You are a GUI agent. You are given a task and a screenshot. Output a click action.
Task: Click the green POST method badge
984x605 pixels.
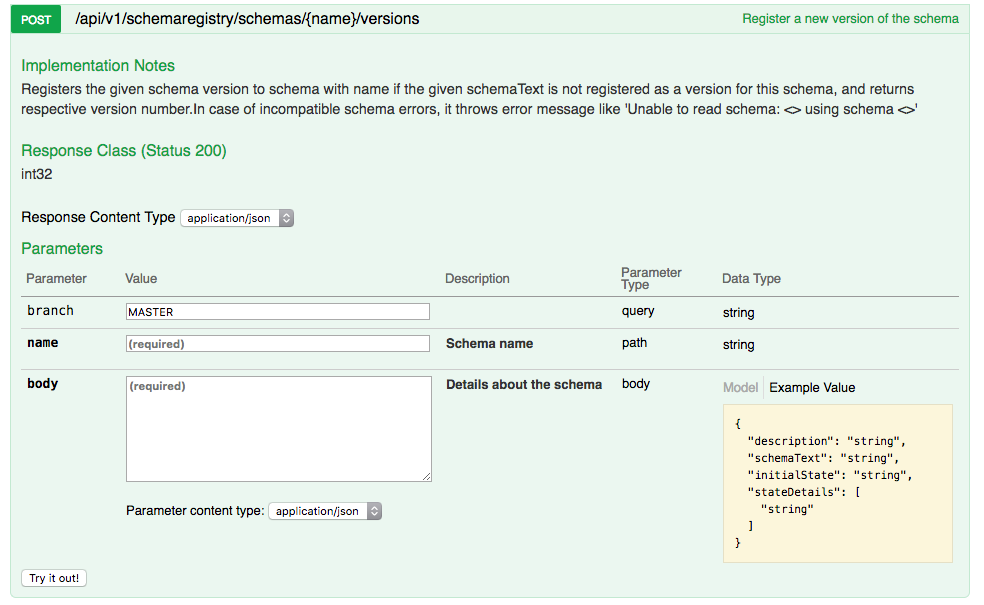(35, 19)
